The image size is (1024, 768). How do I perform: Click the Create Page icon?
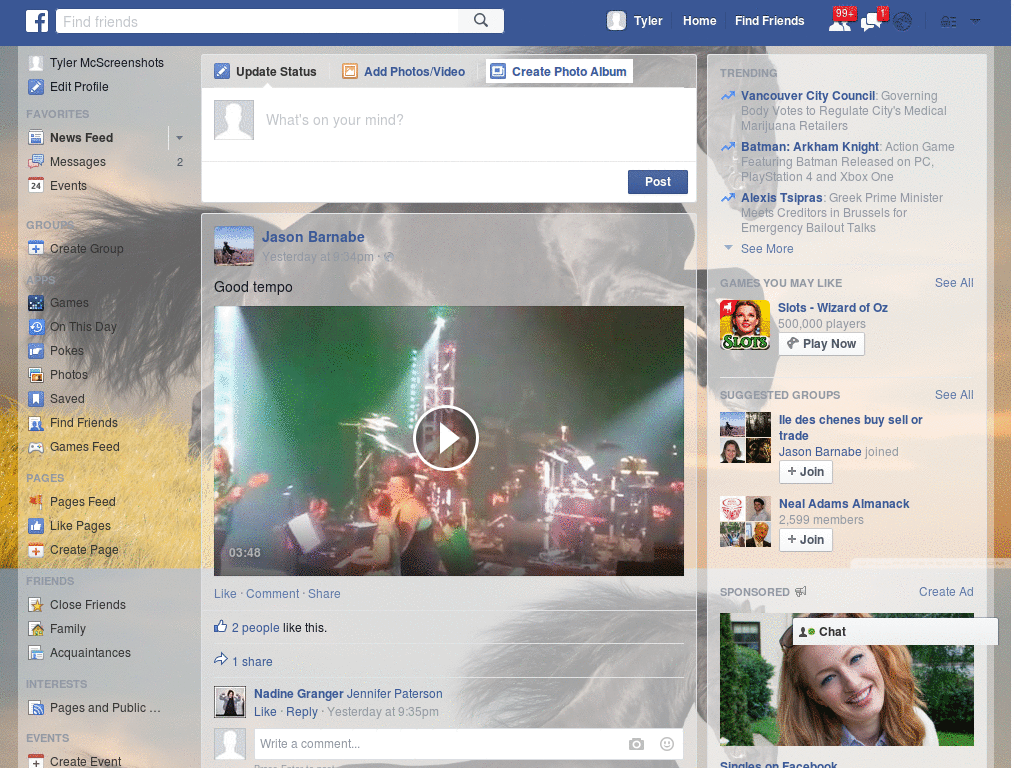(x=36, y=550)
